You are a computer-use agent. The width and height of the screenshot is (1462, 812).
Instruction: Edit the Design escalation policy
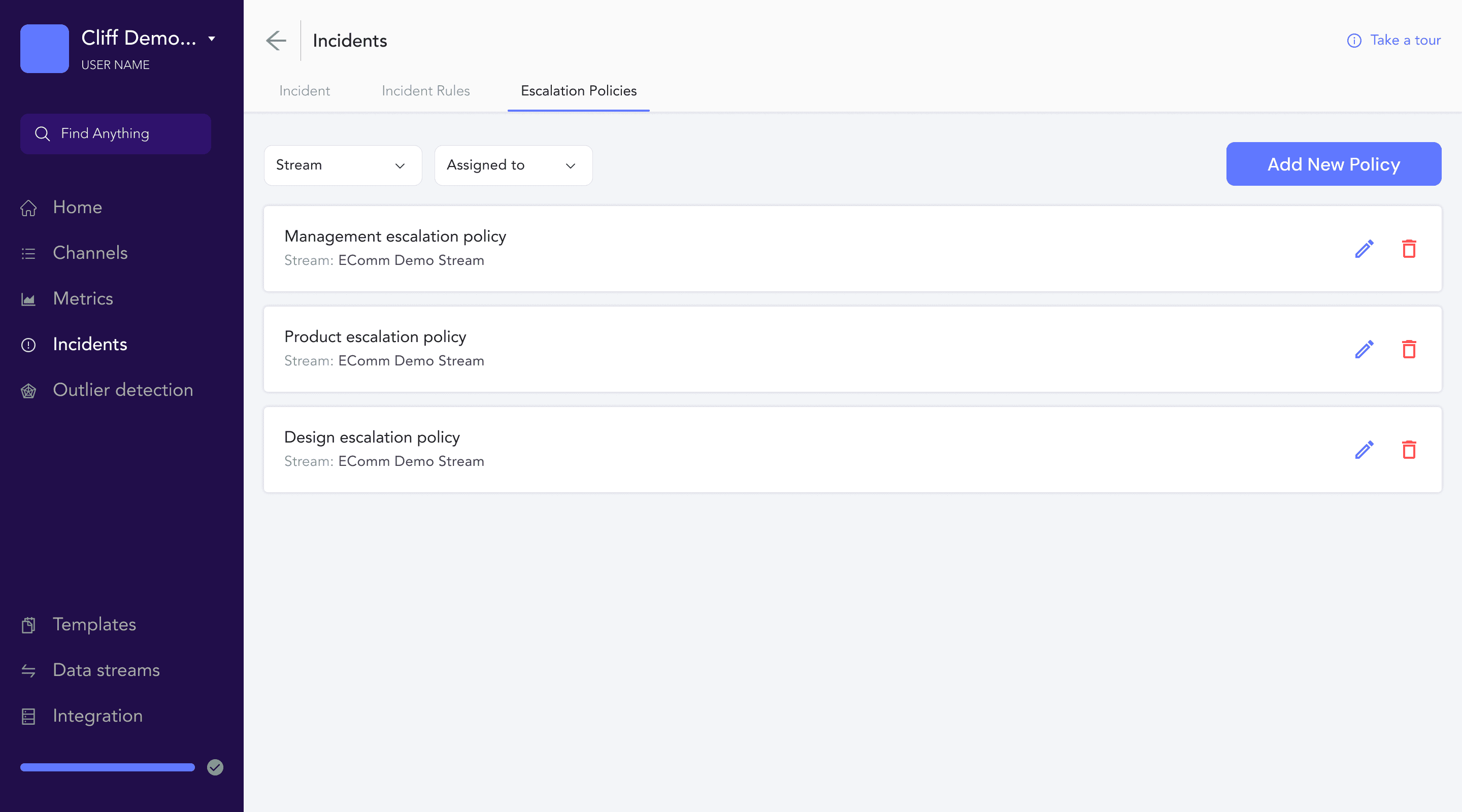pyautogui.click(x=1364, y=450)
